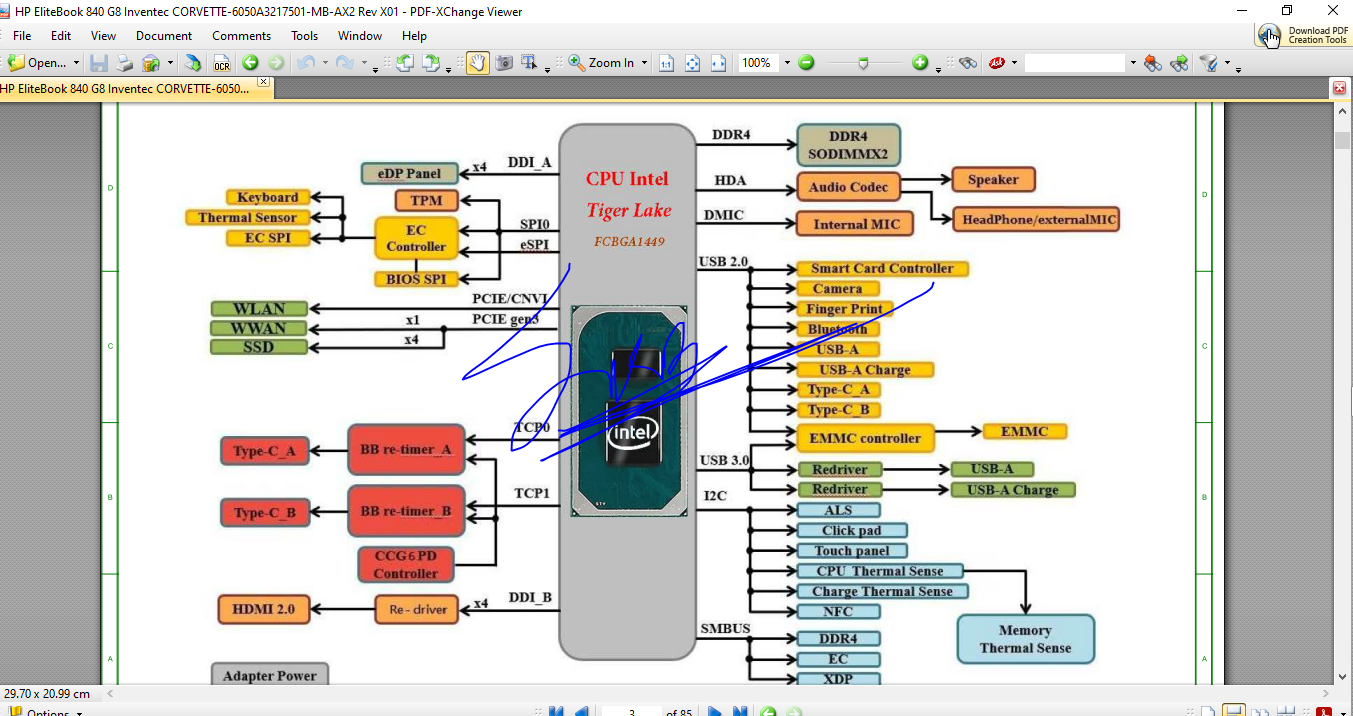This screenshot has height=716, width=1353.
Task: Click the Smart Card Controller label
Action: click(x=882, y=268)
